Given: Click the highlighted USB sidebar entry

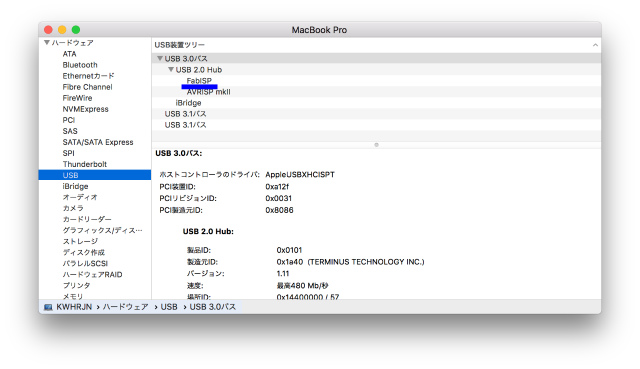Looking at the screenshot, I should pos(95,175).
